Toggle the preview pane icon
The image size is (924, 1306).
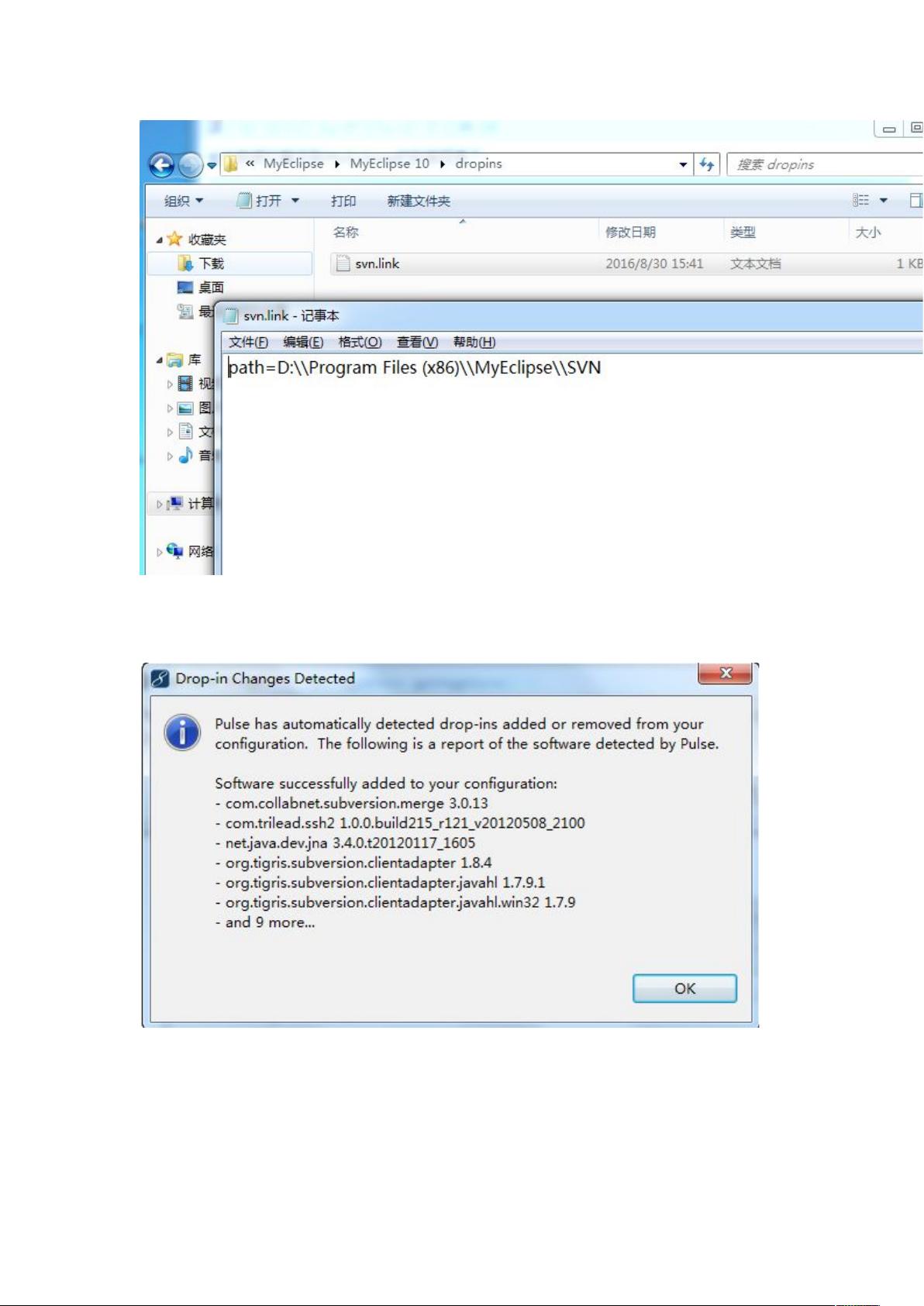(x=915, y=200)
